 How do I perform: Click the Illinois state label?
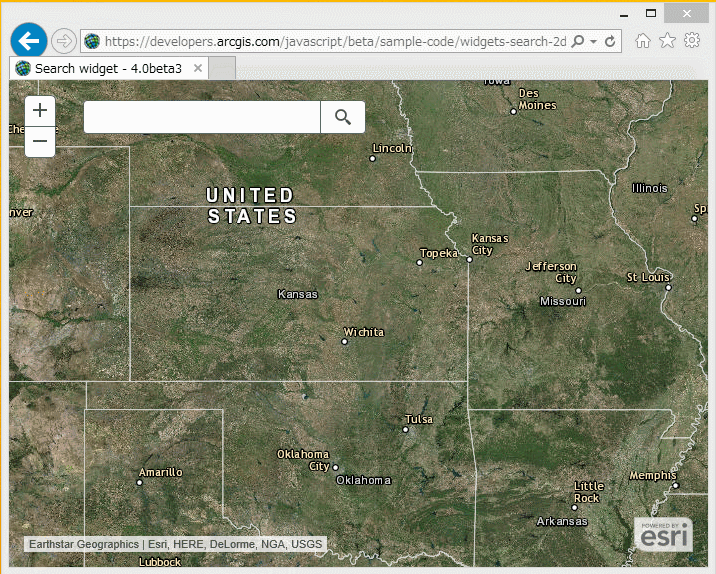[650, 188]
